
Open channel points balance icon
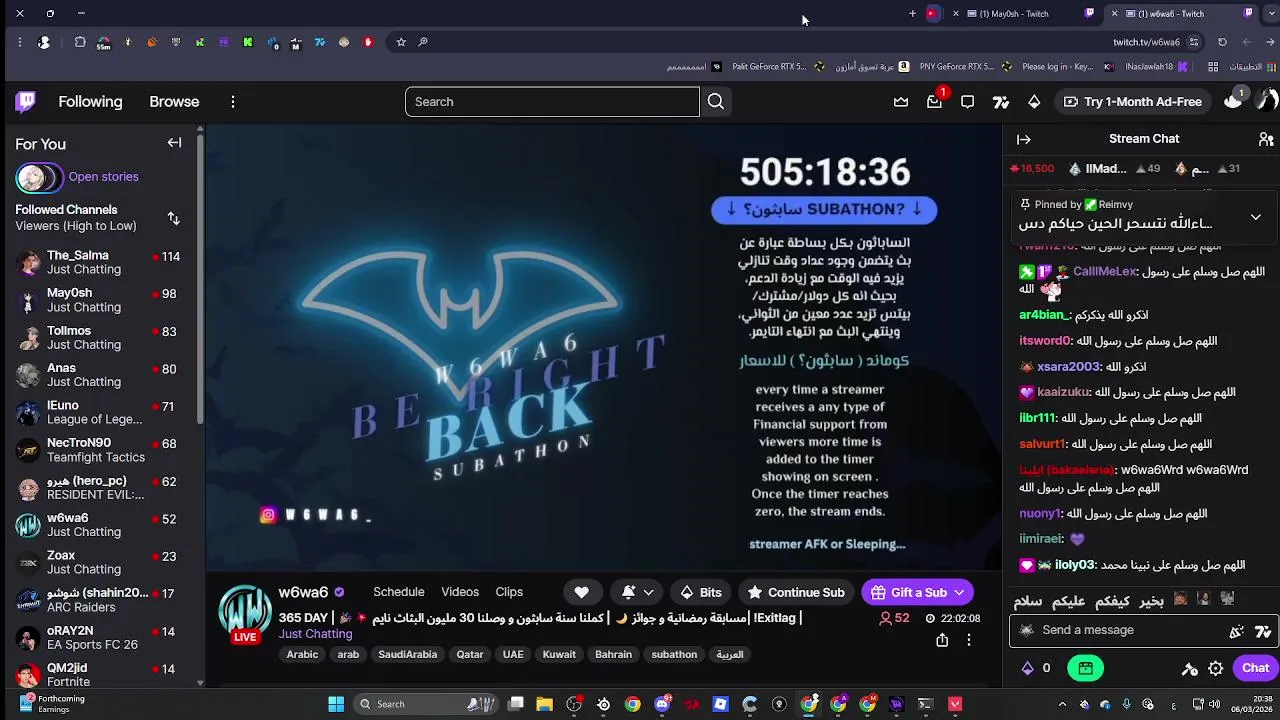coord(1027,668)
